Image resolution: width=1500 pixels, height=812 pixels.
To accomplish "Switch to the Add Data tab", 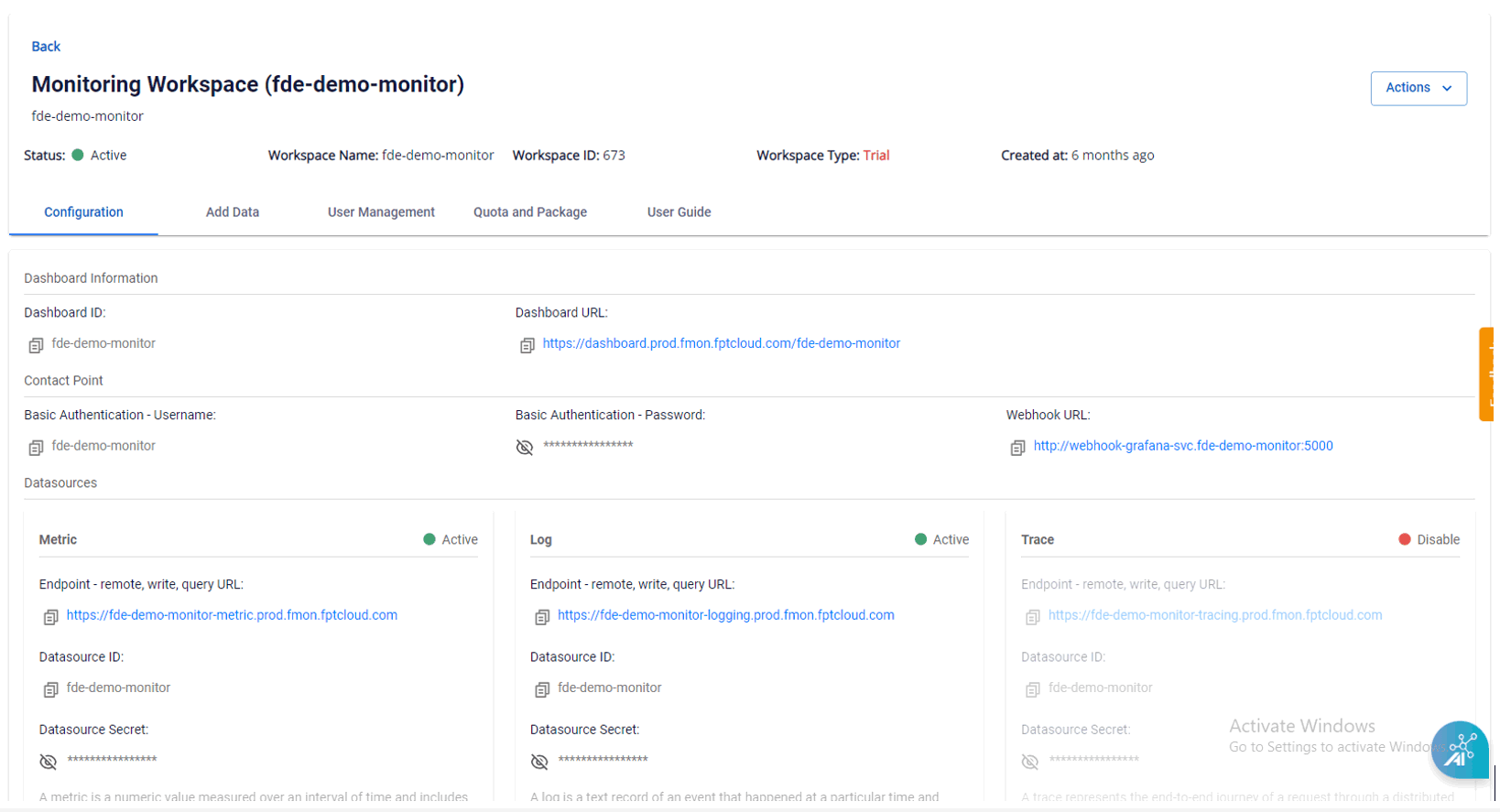I will 233,212.
